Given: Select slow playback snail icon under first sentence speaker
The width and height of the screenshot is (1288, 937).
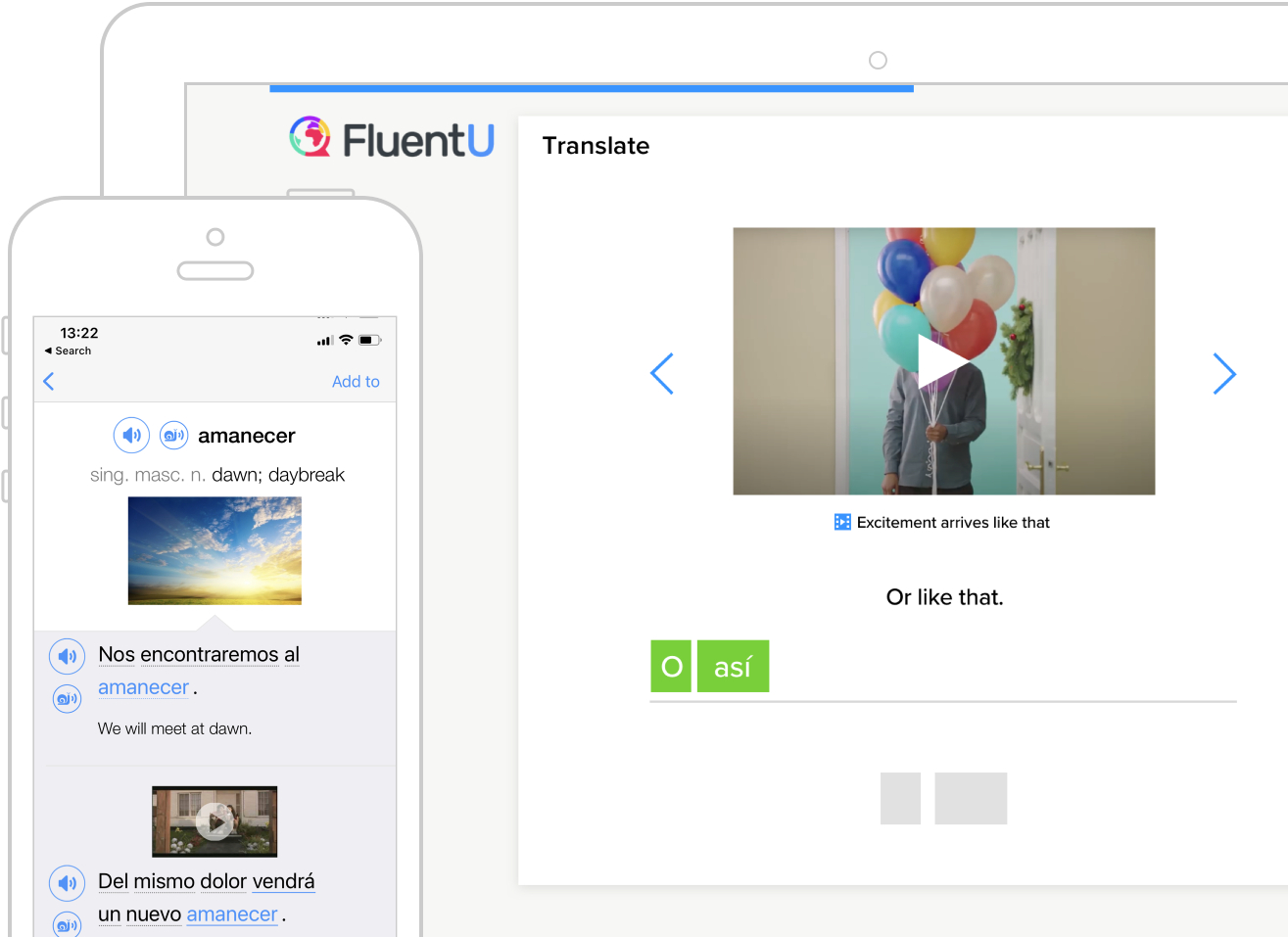Looking at the screenshot, I should pos(67,698).
